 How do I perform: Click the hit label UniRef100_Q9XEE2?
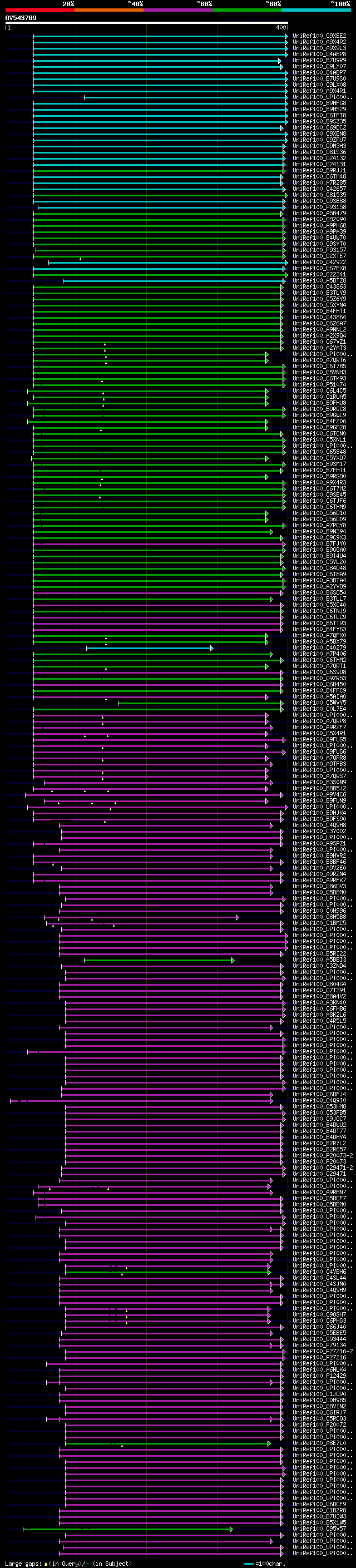pos(319,36)
